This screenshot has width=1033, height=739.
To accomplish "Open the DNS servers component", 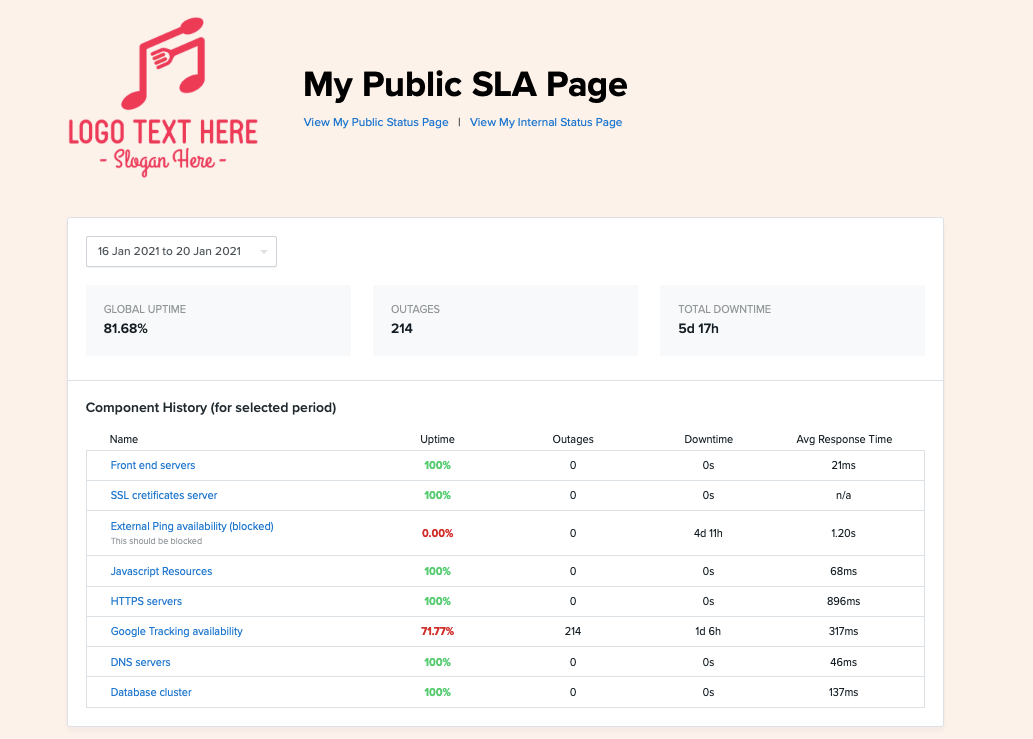I will click(x=140, y=662).
